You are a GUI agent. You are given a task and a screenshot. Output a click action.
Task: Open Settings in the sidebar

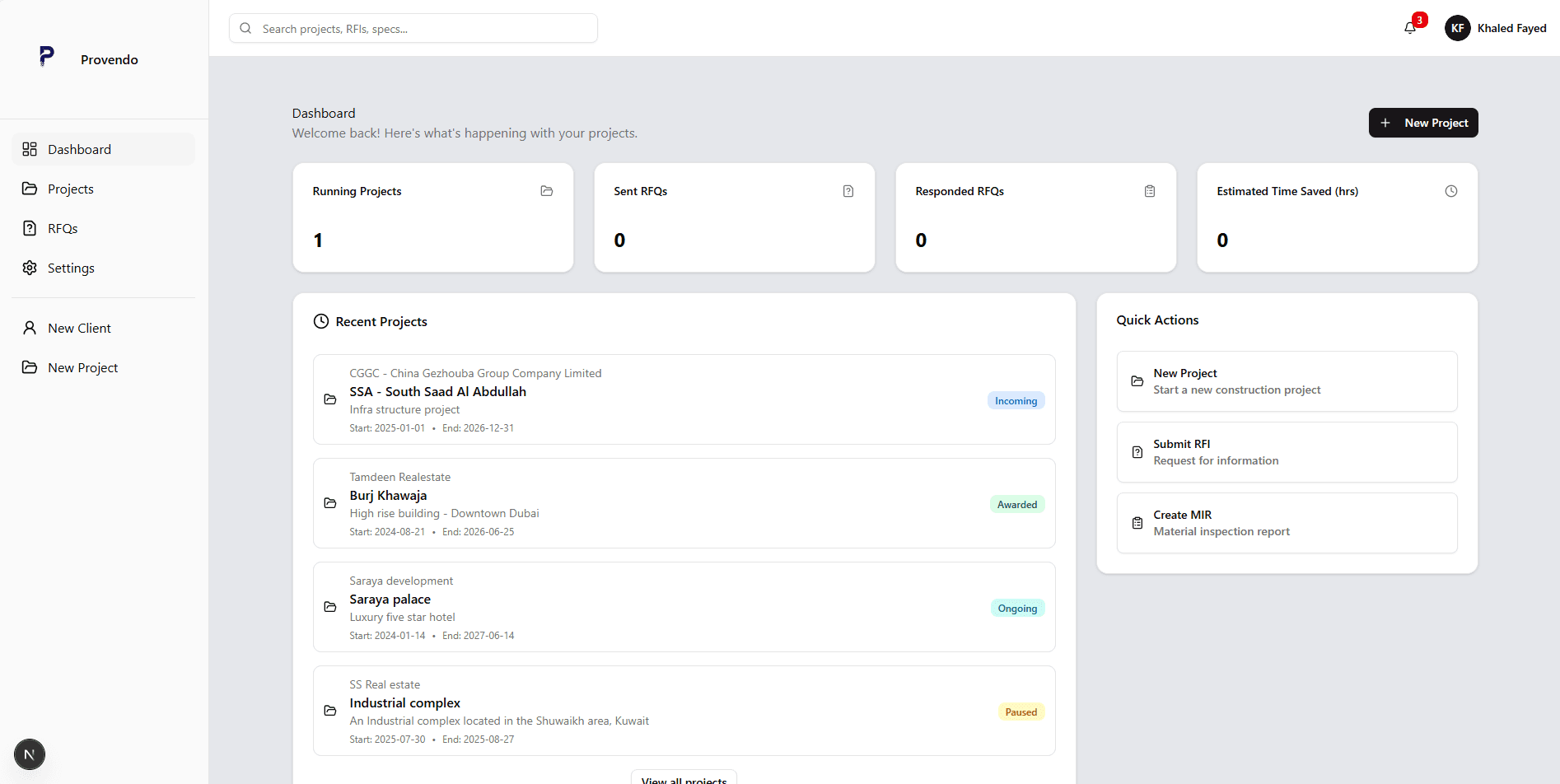coord(71,268)
